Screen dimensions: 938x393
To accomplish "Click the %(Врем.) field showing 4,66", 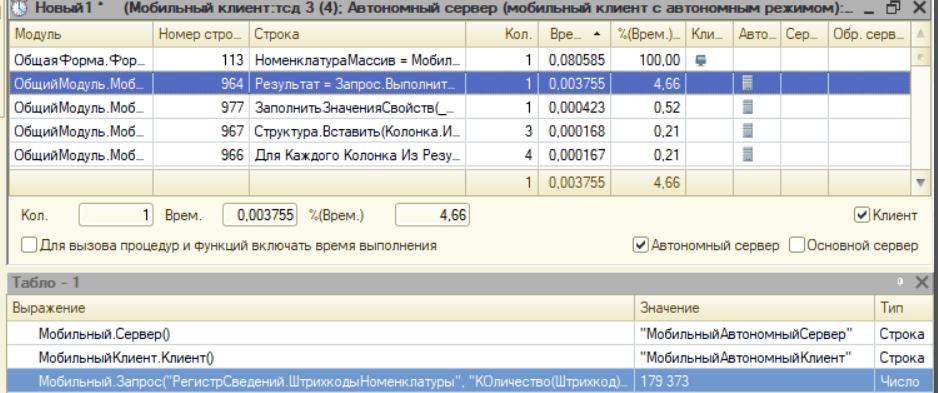I will [432, 215].
